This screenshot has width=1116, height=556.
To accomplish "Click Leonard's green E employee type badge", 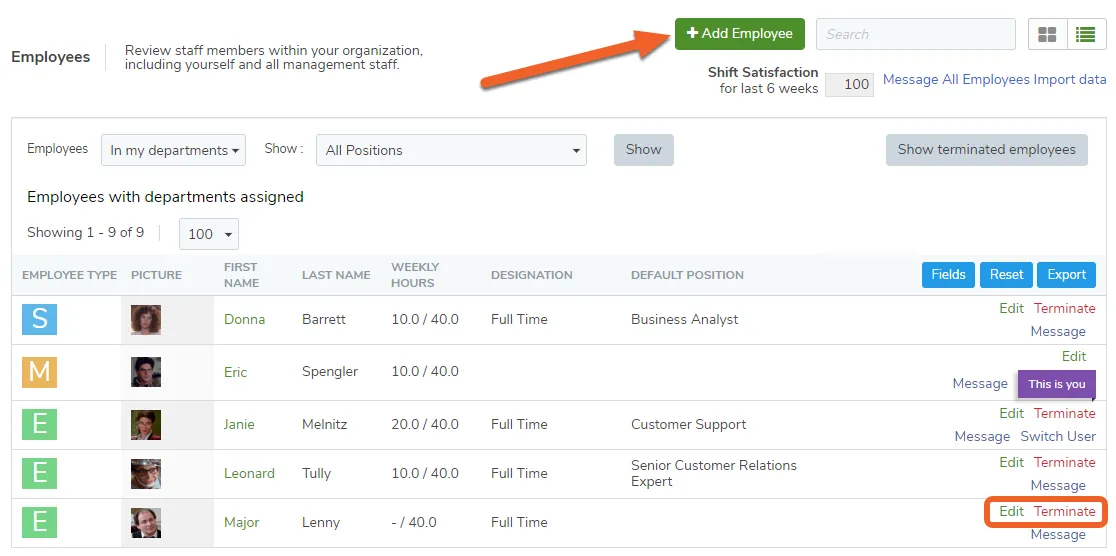I will [x=39, y=473].
